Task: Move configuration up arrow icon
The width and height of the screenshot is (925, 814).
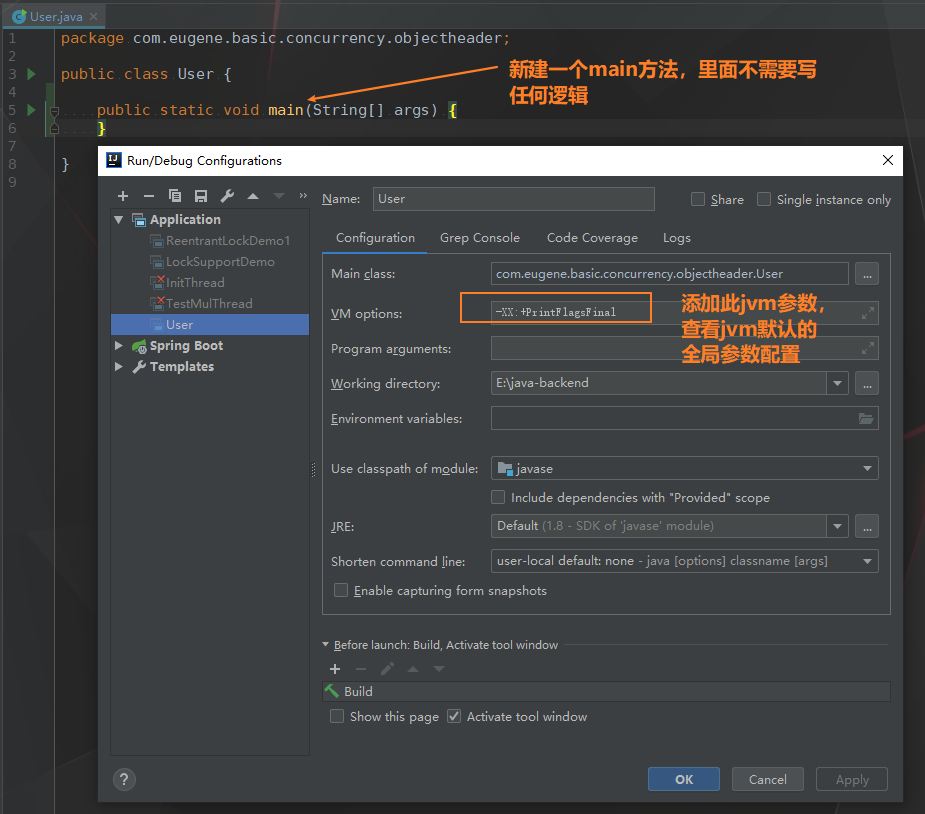Action: pyautogui.click(x=253, y=196)
